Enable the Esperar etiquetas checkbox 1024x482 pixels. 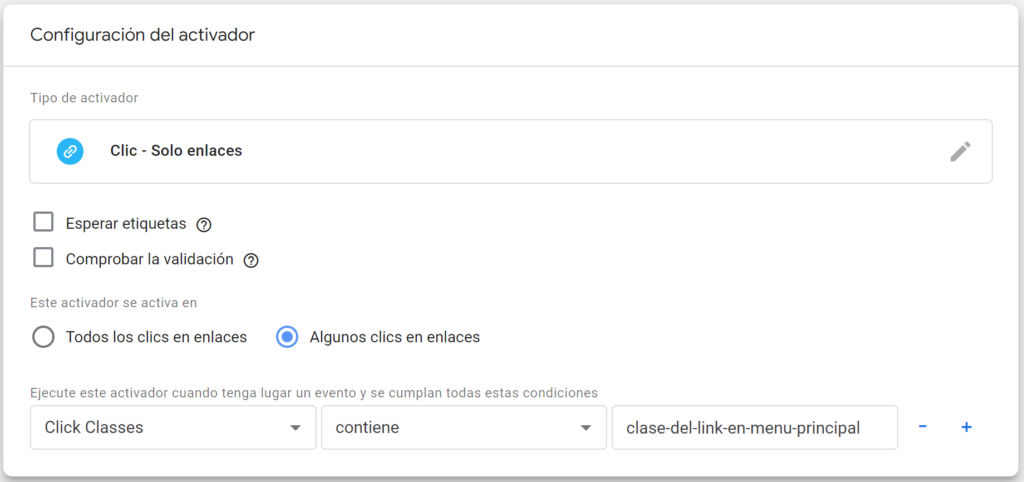[43, 223]
